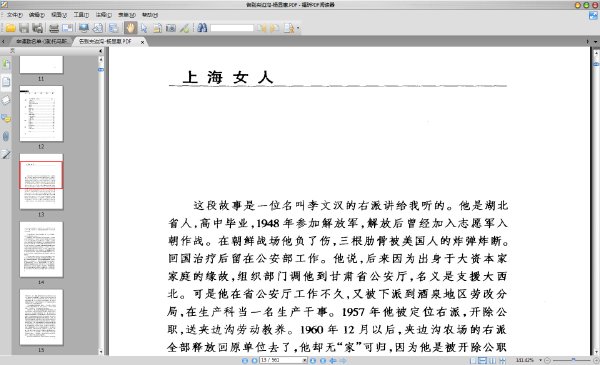Open the zoom percentage dropdown
This screenshot has height=365, width=600.
(x=541, y=360)
